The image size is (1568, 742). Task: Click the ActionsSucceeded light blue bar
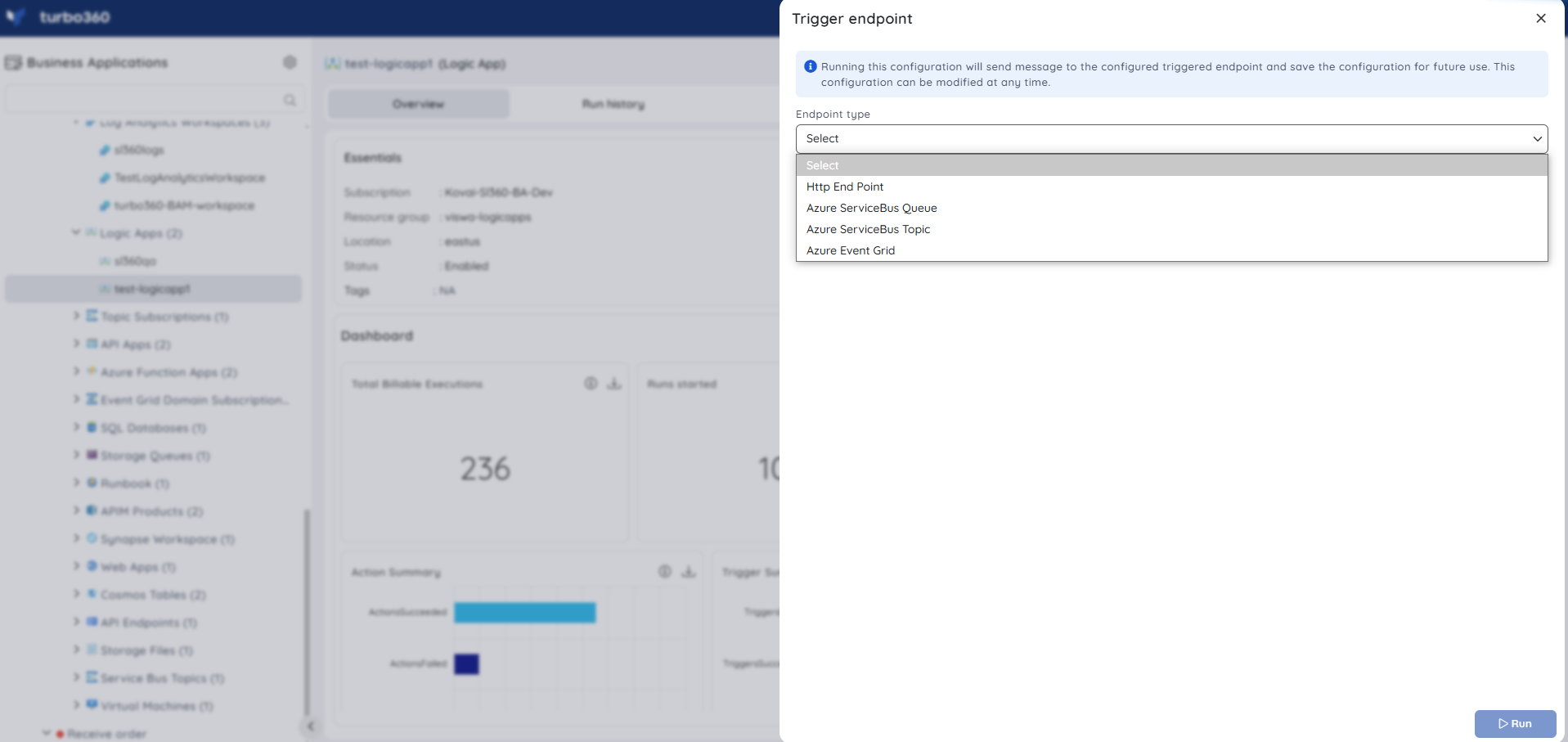(x=525, y=613)
